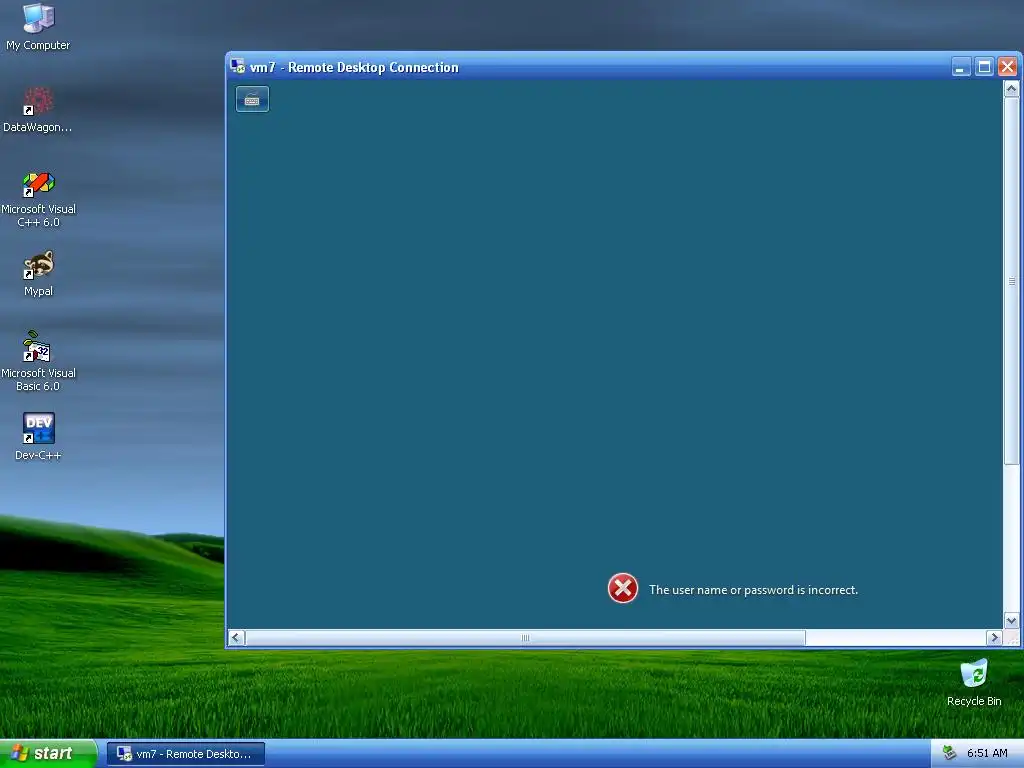Maximize the Remote Desktop Connection window
Viewport: 1024px width, 768px height.
[984, 67]
